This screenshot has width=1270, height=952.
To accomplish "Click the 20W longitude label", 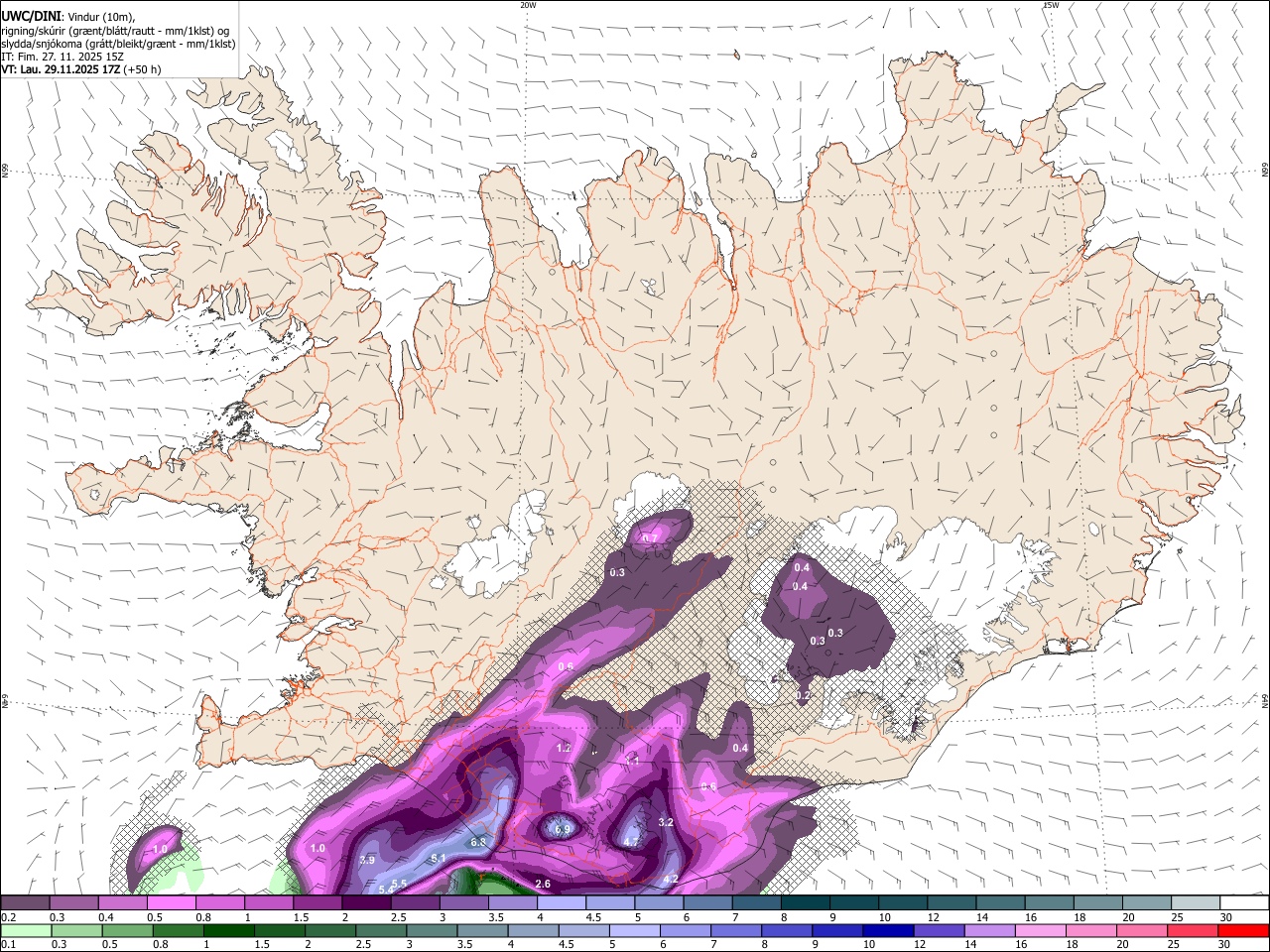I will point(528,5).
